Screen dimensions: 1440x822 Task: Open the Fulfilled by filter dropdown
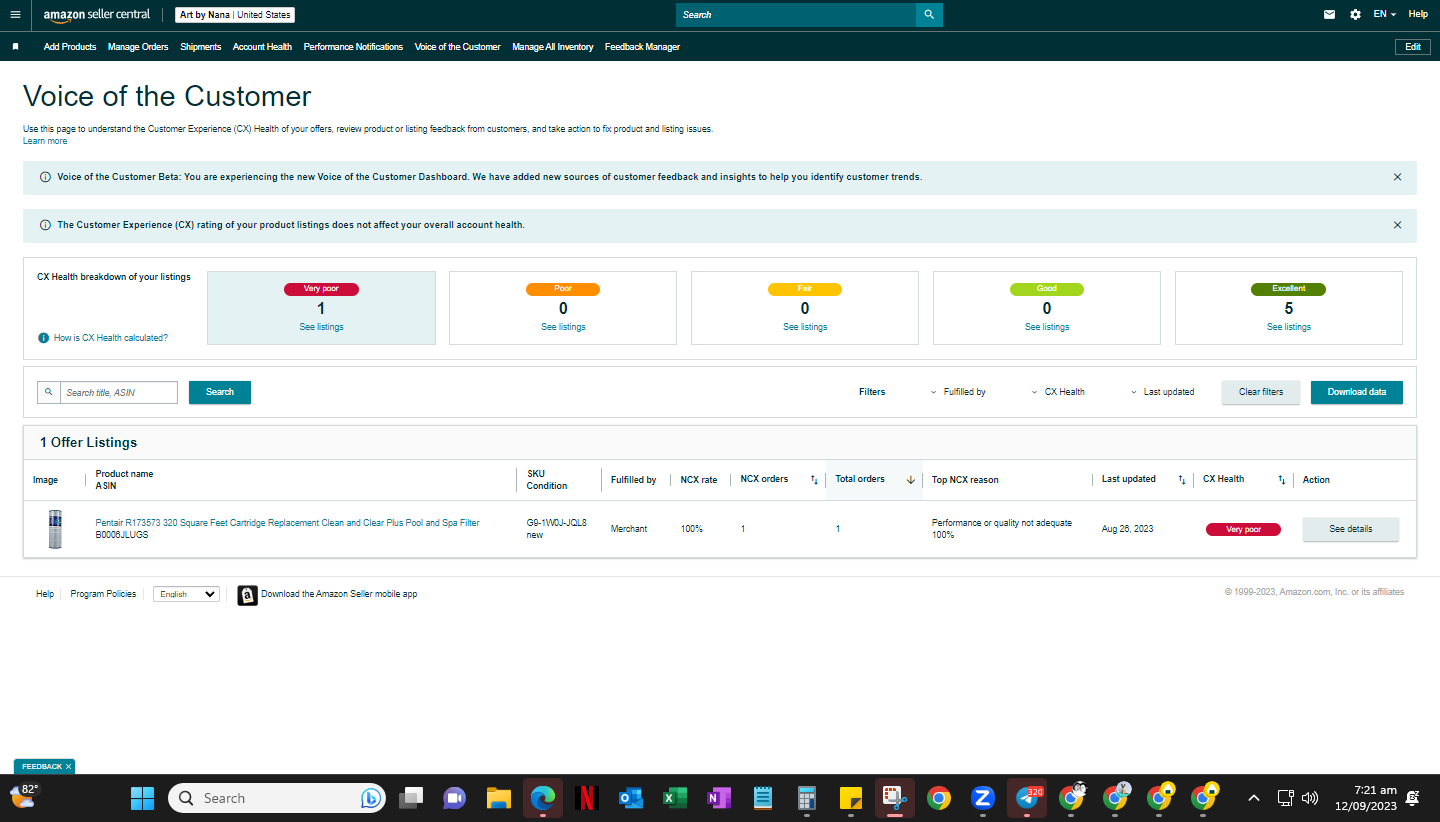pos(958,392)
